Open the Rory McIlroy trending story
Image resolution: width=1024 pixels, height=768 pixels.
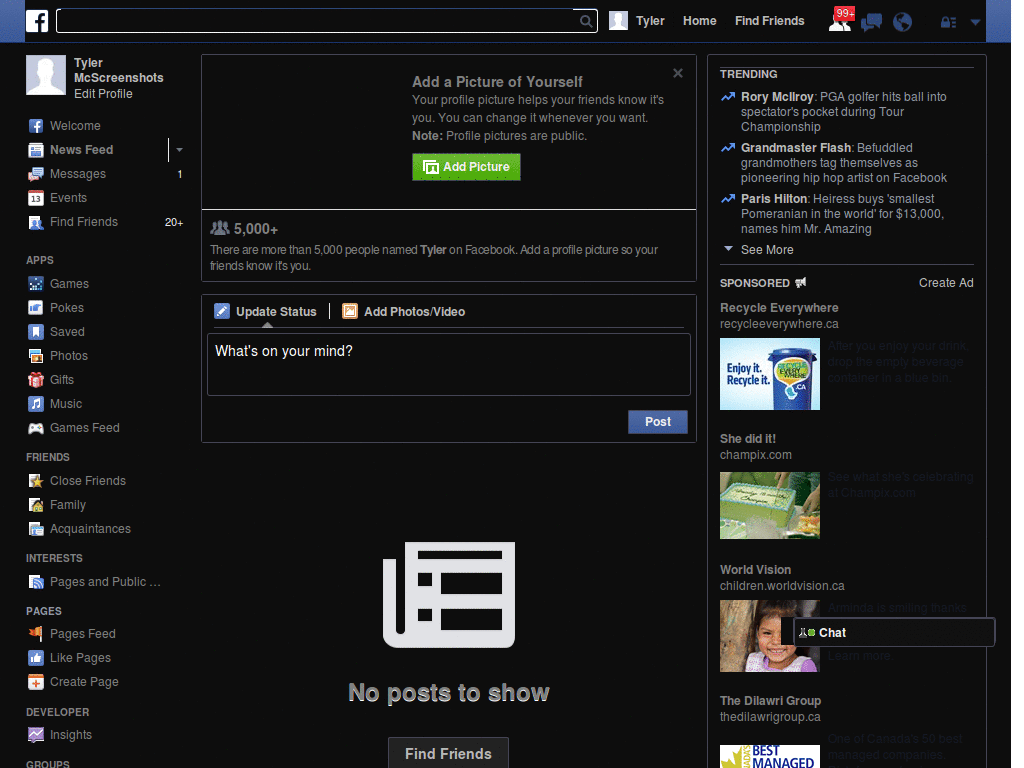click(x=844, y=112)
